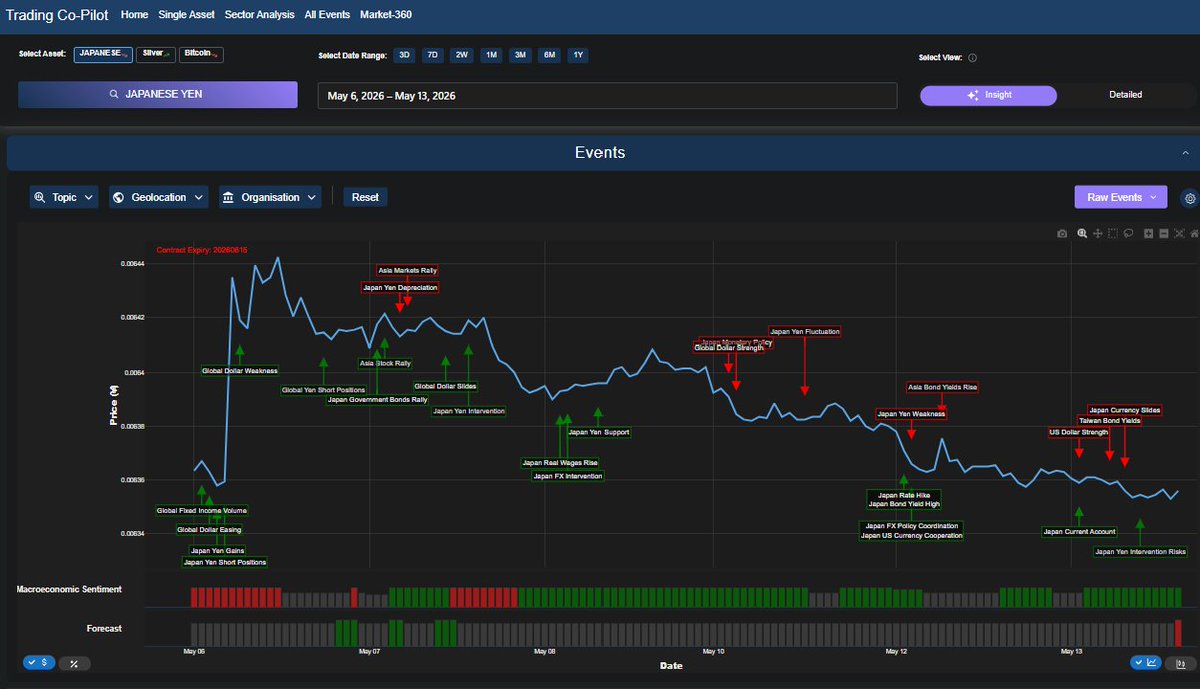Select the chart Pan tool
Viewport: 1200px width, 689px height.
1097,233
